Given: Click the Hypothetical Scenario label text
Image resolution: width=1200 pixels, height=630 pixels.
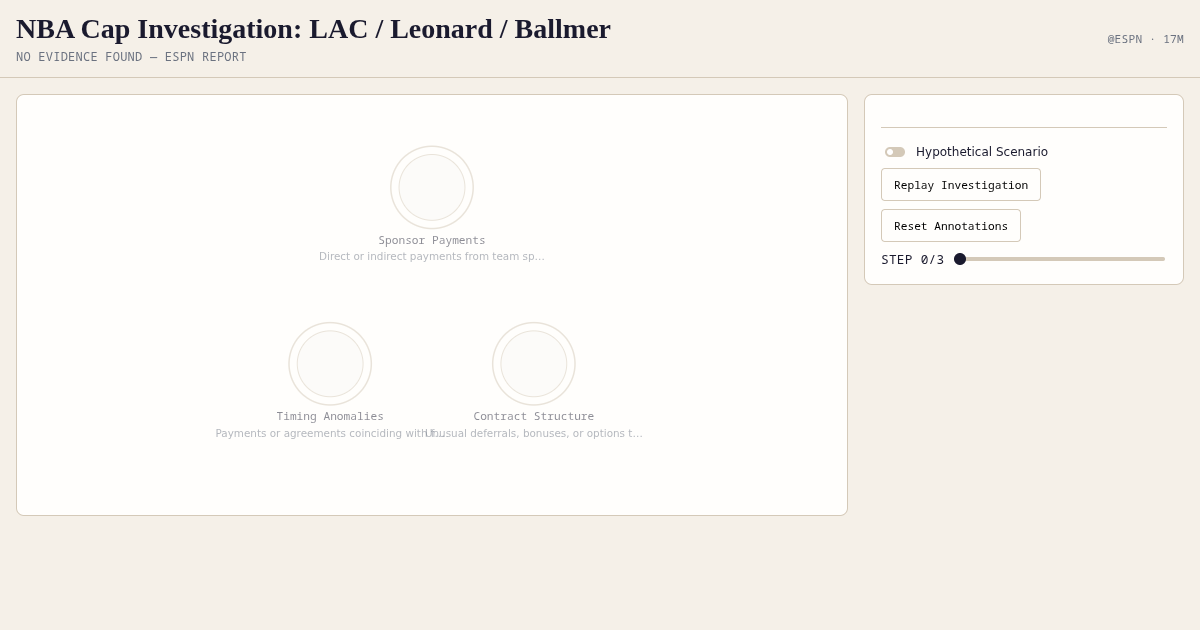Looking at the screenshot, I should (982, 152).
